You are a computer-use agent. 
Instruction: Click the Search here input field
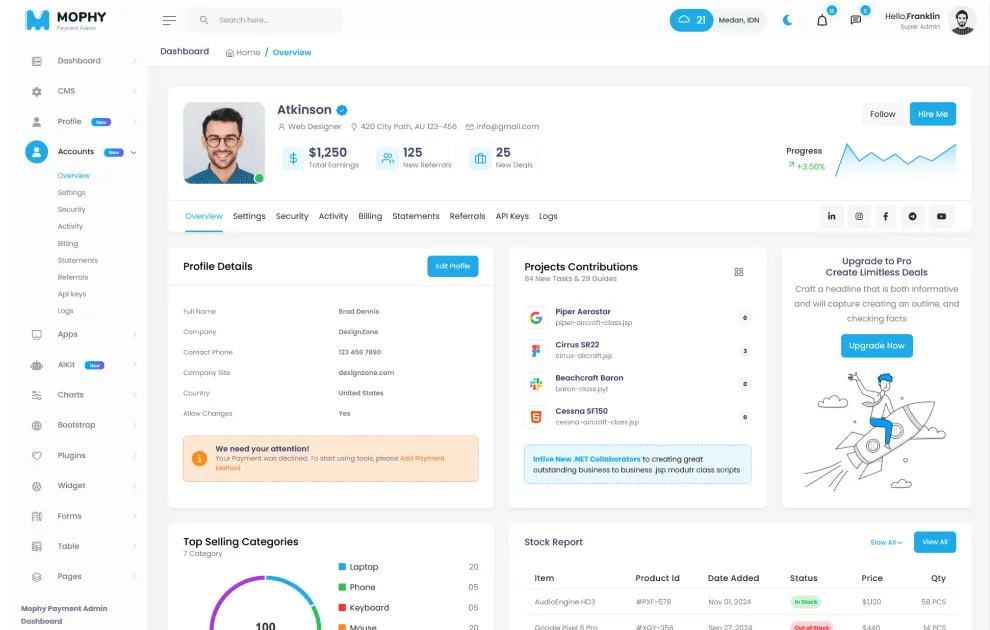point(265,20)
